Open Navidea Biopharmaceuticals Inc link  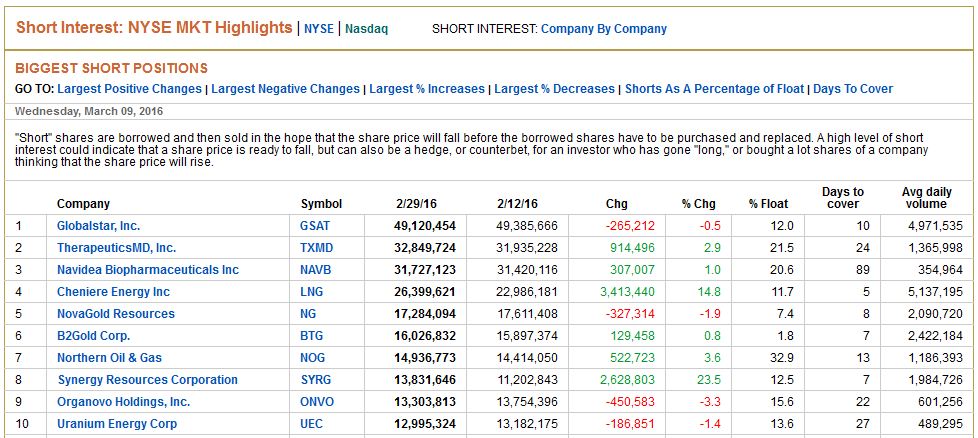pyautogui.click(x=148, y=270)
